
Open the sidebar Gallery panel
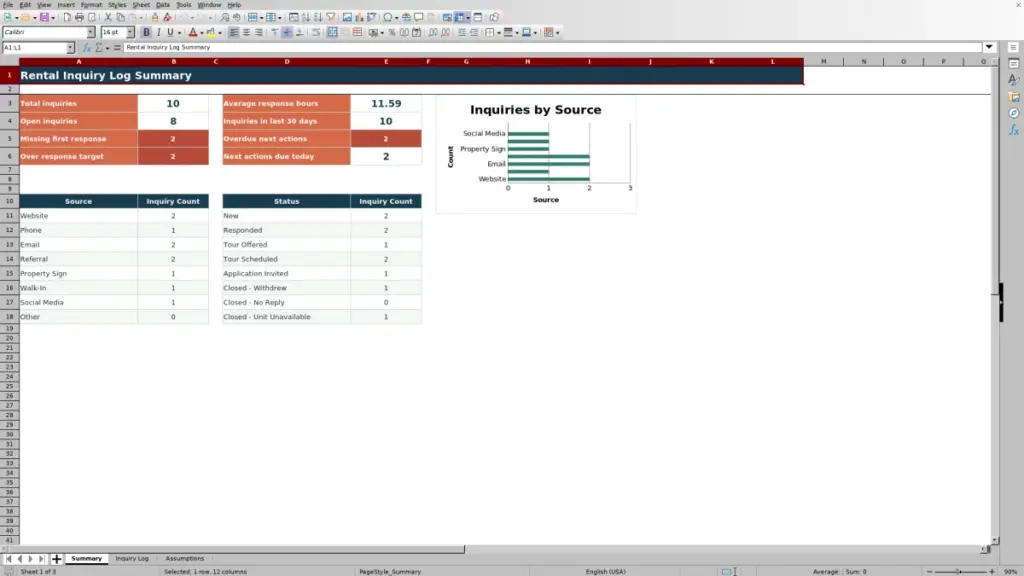click(x=1014, y=97)
